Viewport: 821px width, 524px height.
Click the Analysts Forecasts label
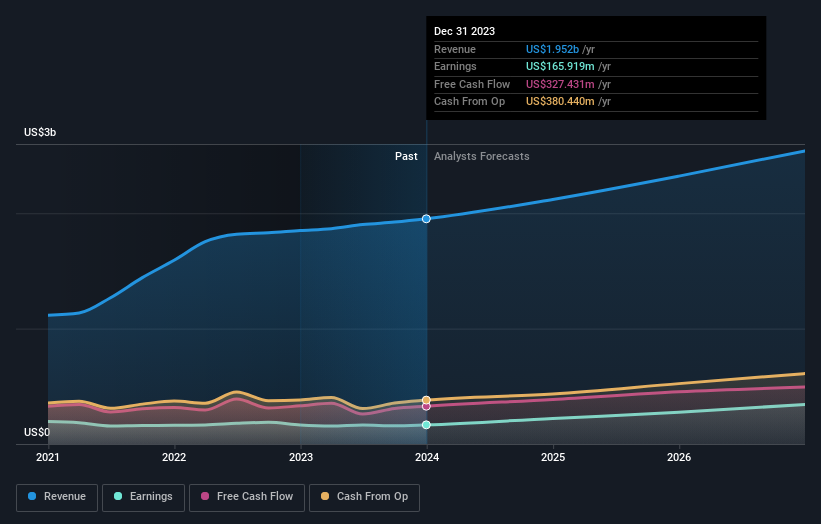click(482, 157)
